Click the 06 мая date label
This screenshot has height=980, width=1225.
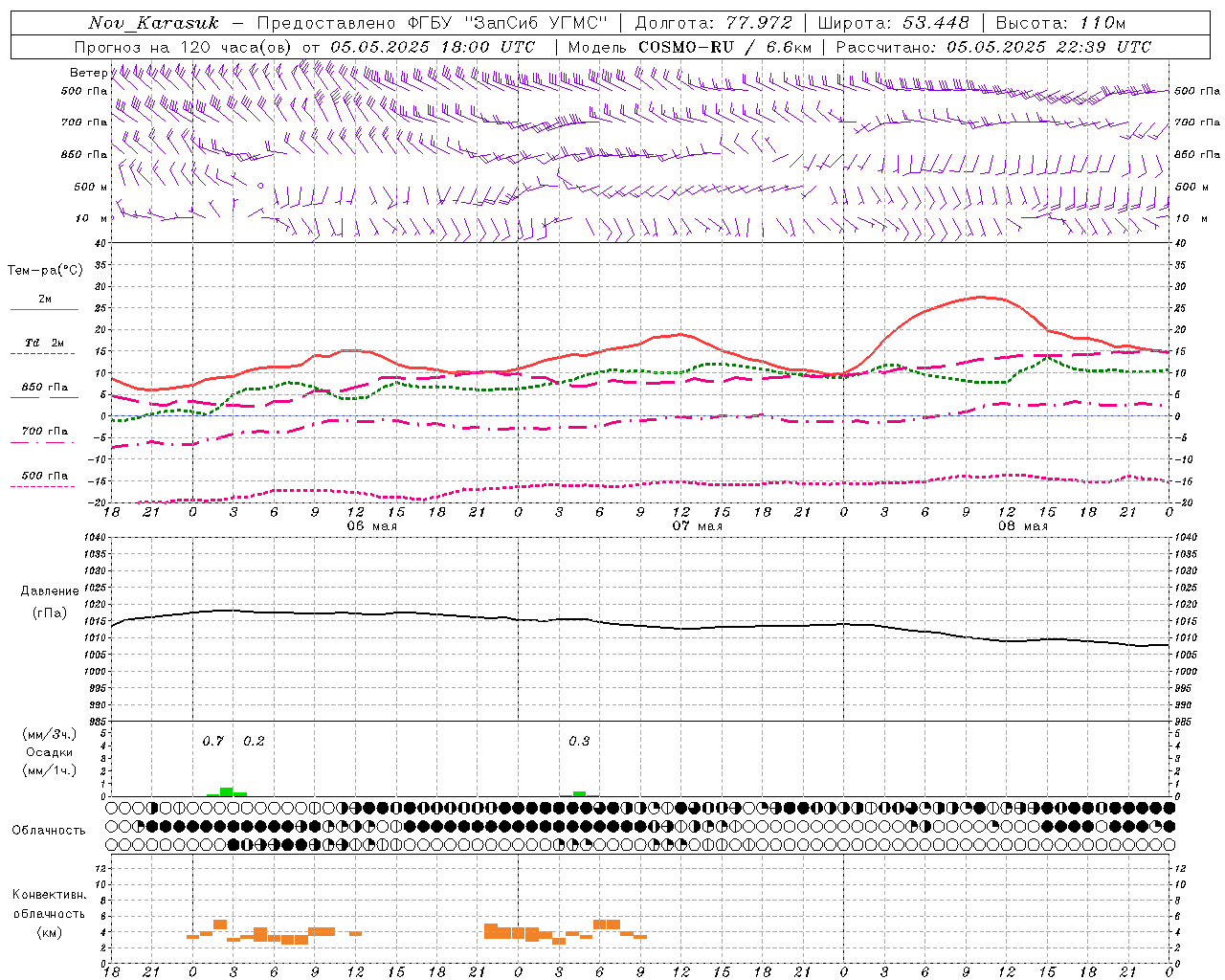click(x=371, y=526)
